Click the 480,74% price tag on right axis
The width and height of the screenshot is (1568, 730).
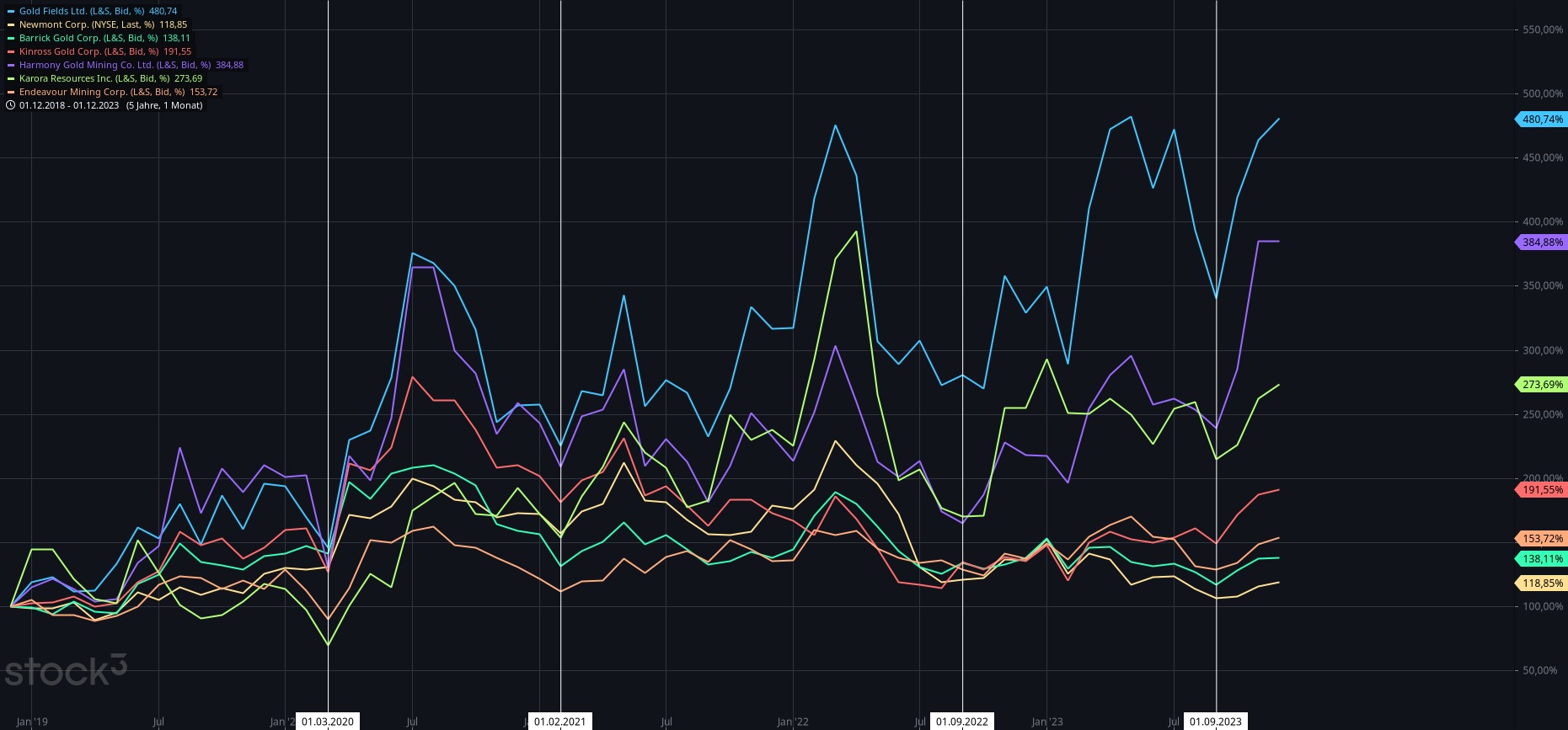click(x=1541, y=120)
